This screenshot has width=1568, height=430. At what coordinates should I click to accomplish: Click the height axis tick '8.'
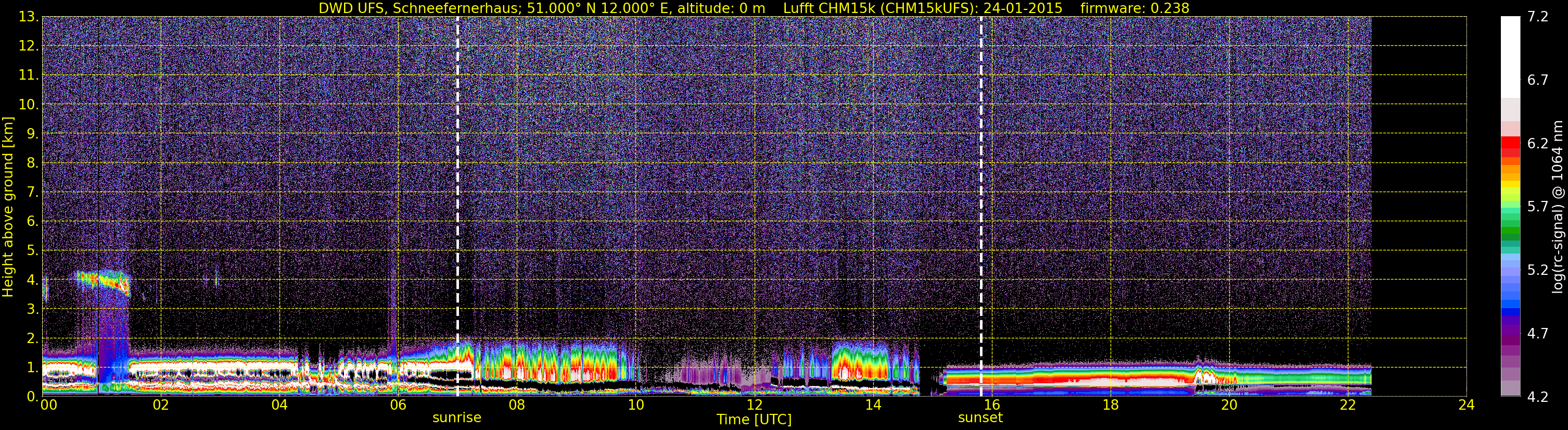coord(32,163)
